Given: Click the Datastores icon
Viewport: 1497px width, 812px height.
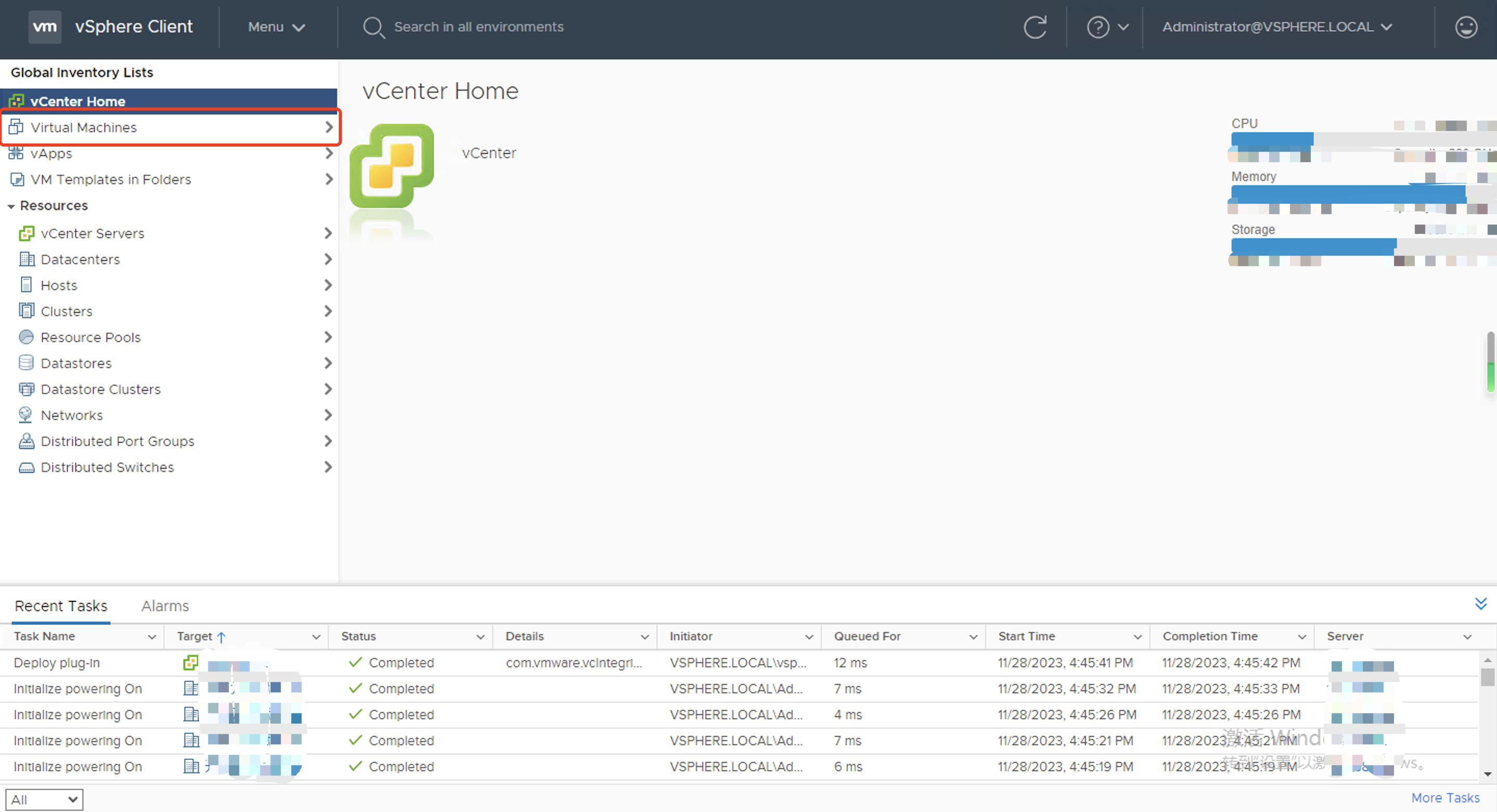Looking at the screenshot, I should [x=26, y=363].
